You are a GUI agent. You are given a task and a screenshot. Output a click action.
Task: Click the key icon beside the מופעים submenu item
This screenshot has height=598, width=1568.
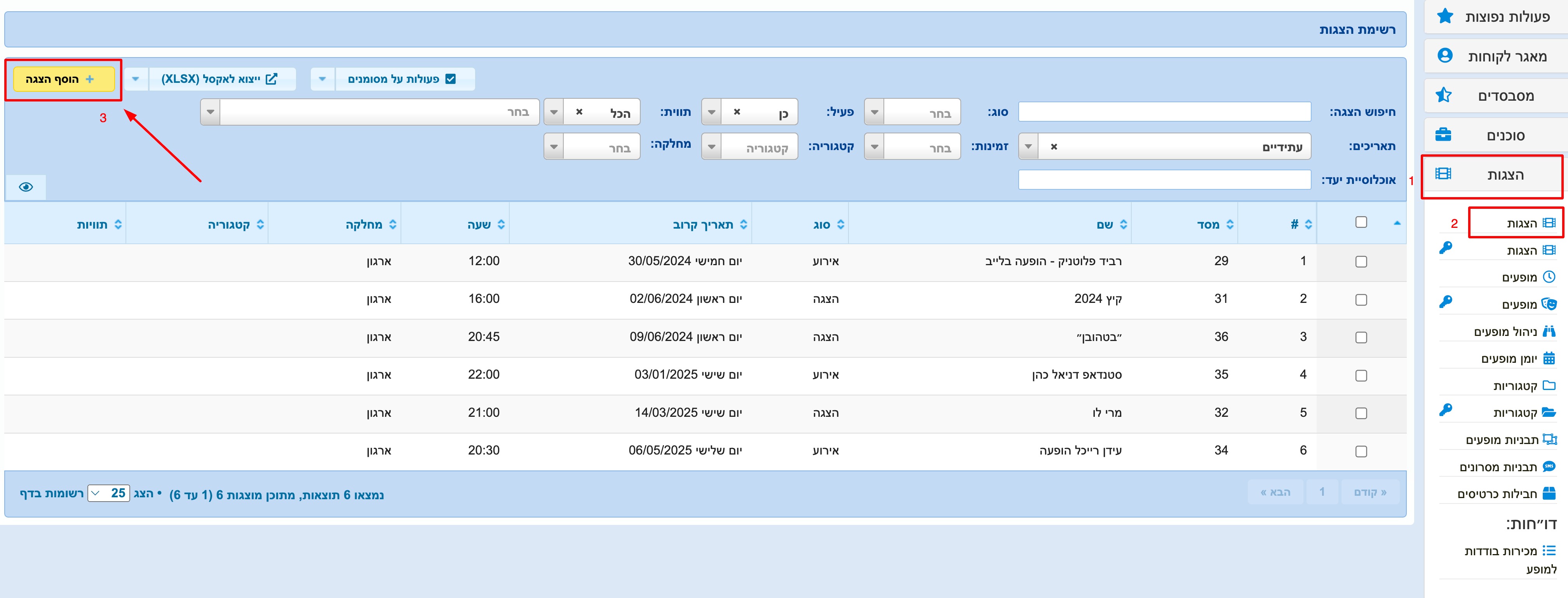coord(1446,302)
